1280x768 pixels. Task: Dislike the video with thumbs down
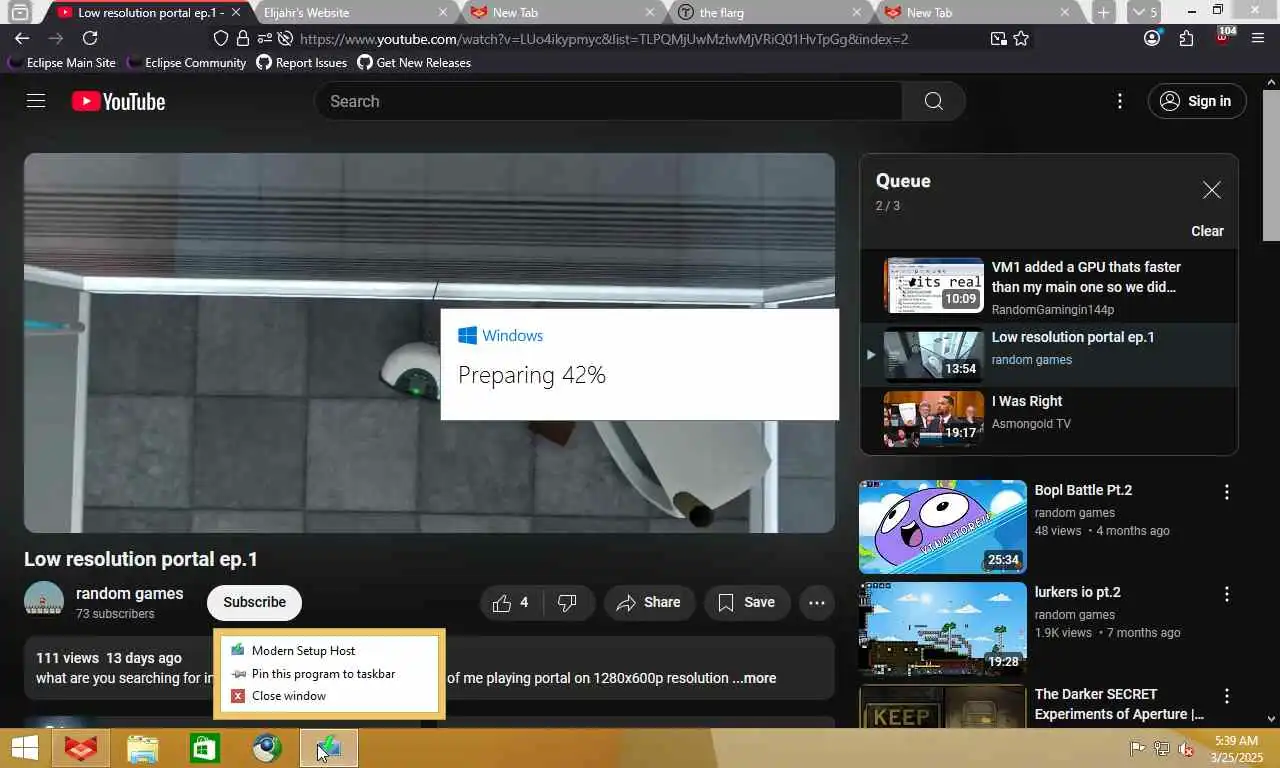pos(567,602)
